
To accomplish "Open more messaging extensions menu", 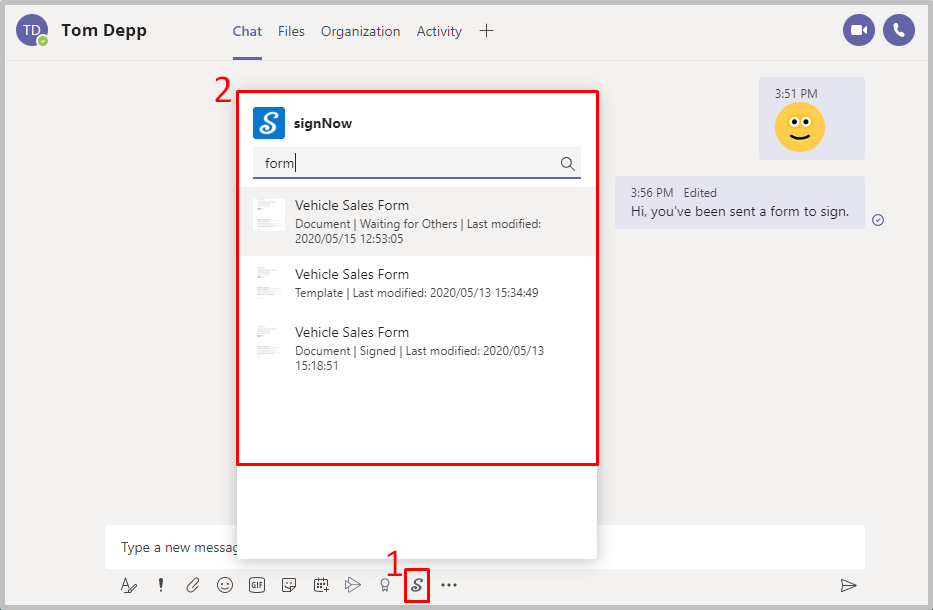I will click(x=449, y=585).
